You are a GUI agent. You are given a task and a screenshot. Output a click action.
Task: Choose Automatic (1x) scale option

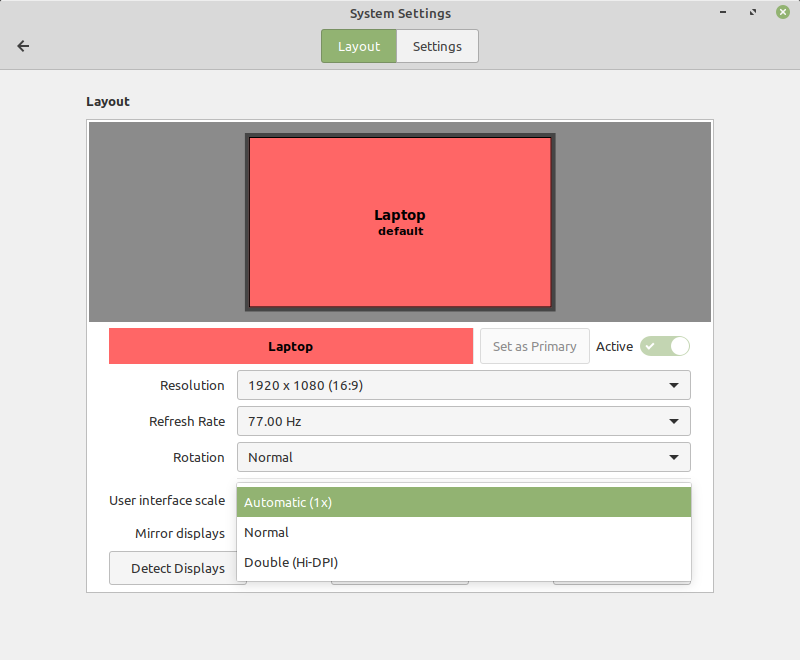pos(464,502)
